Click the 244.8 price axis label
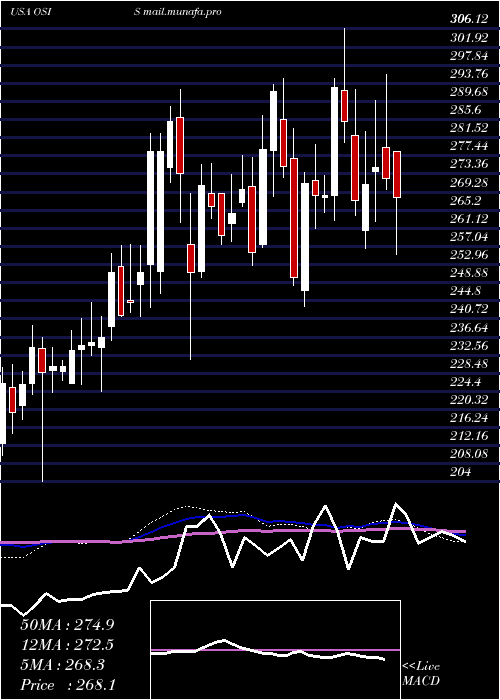Image resolution: width=500 pixels, height=700 pixels. click(x=466, y=291)
